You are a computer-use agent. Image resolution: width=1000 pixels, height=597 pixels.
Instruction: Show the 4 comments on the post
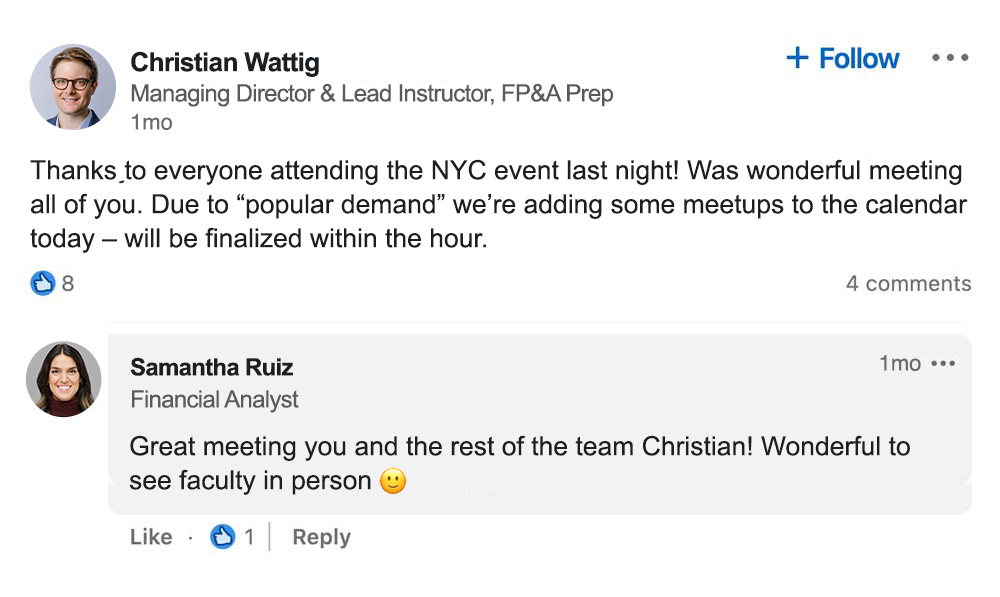tap(908, 284)
